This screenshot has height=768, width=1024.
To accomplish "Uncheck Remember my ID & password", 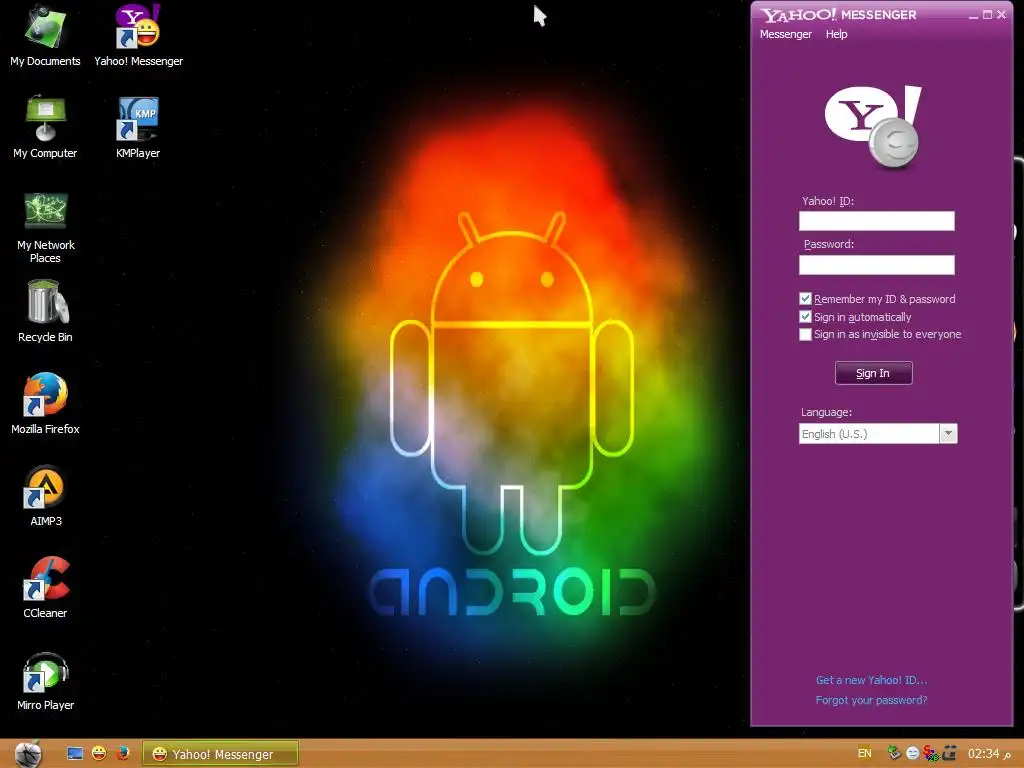I will [x=805, y=298].
